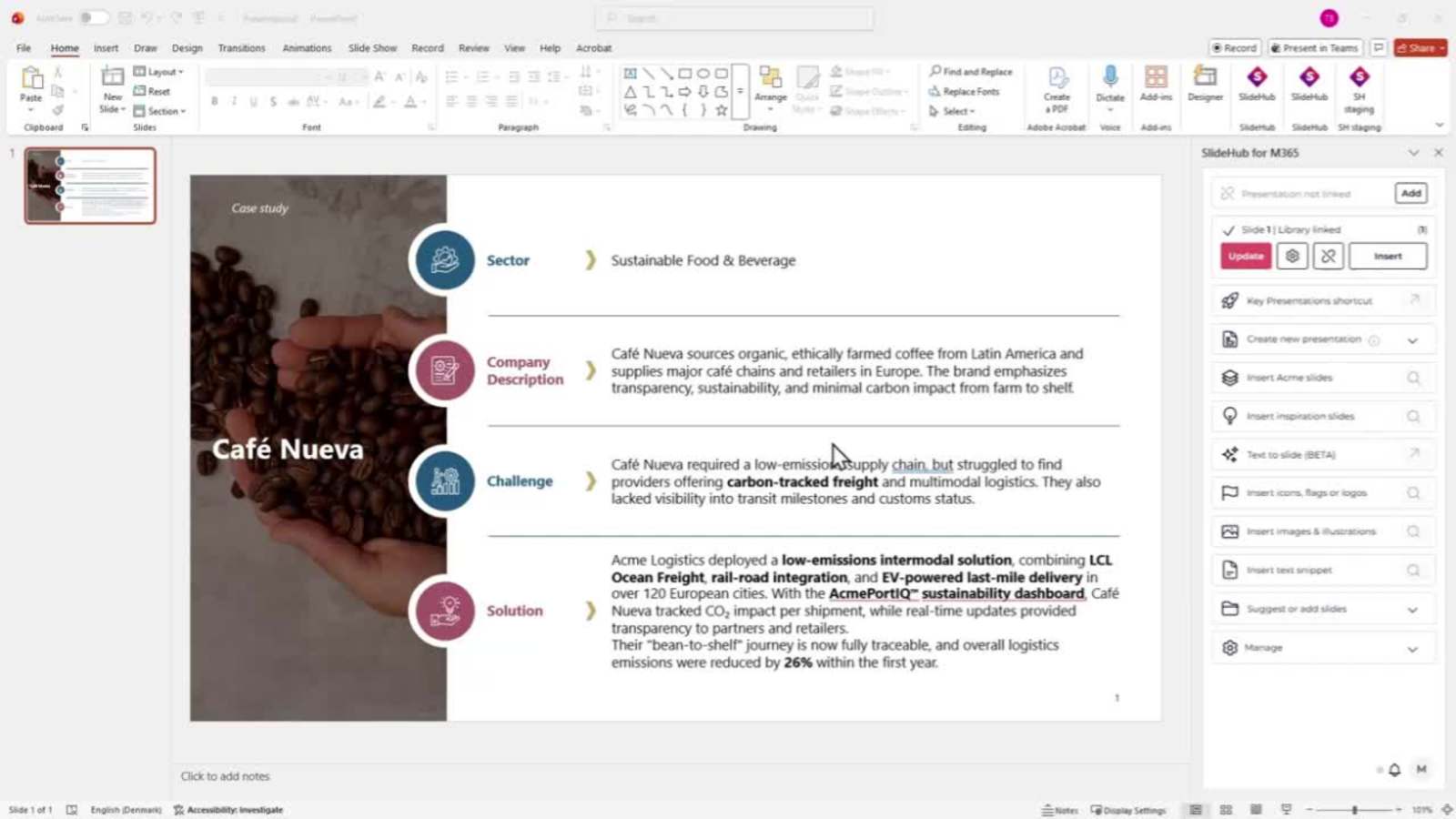Open slide settings gear next to Update
The width and height of the screenshot is (1456, 819).
1292,257
